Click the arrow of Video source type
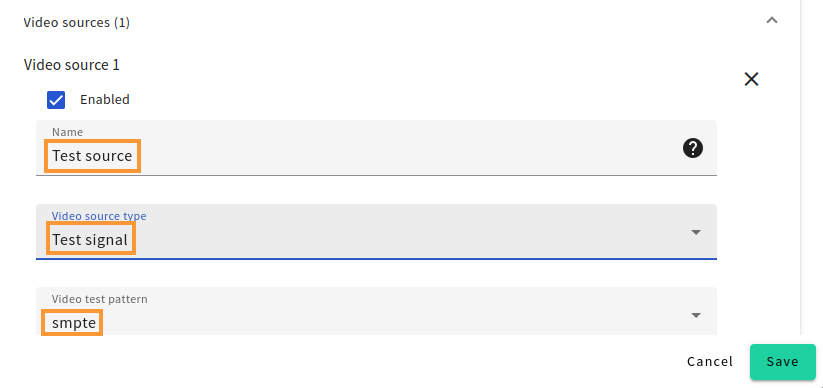Screen dimensions: 823x388 coord(696,232)
